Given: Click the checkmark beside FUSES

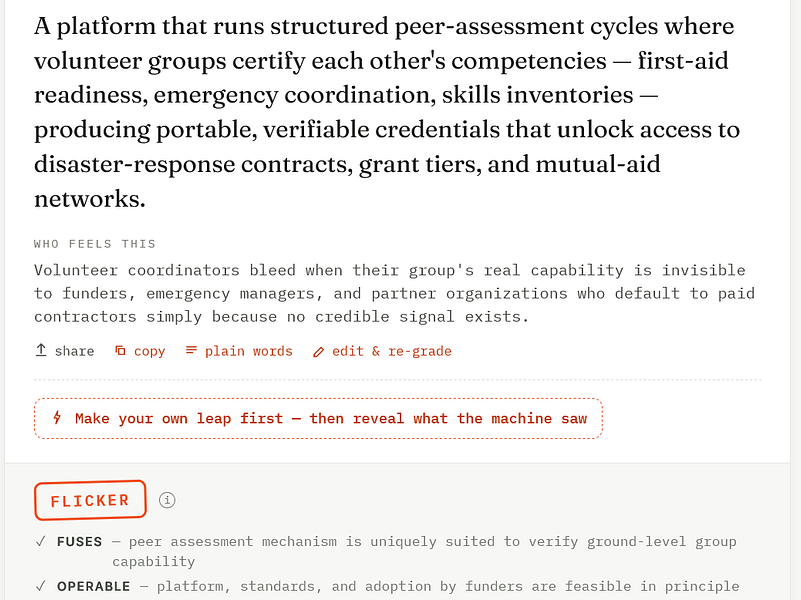Looking at the screenshot, I should [41, 541].
